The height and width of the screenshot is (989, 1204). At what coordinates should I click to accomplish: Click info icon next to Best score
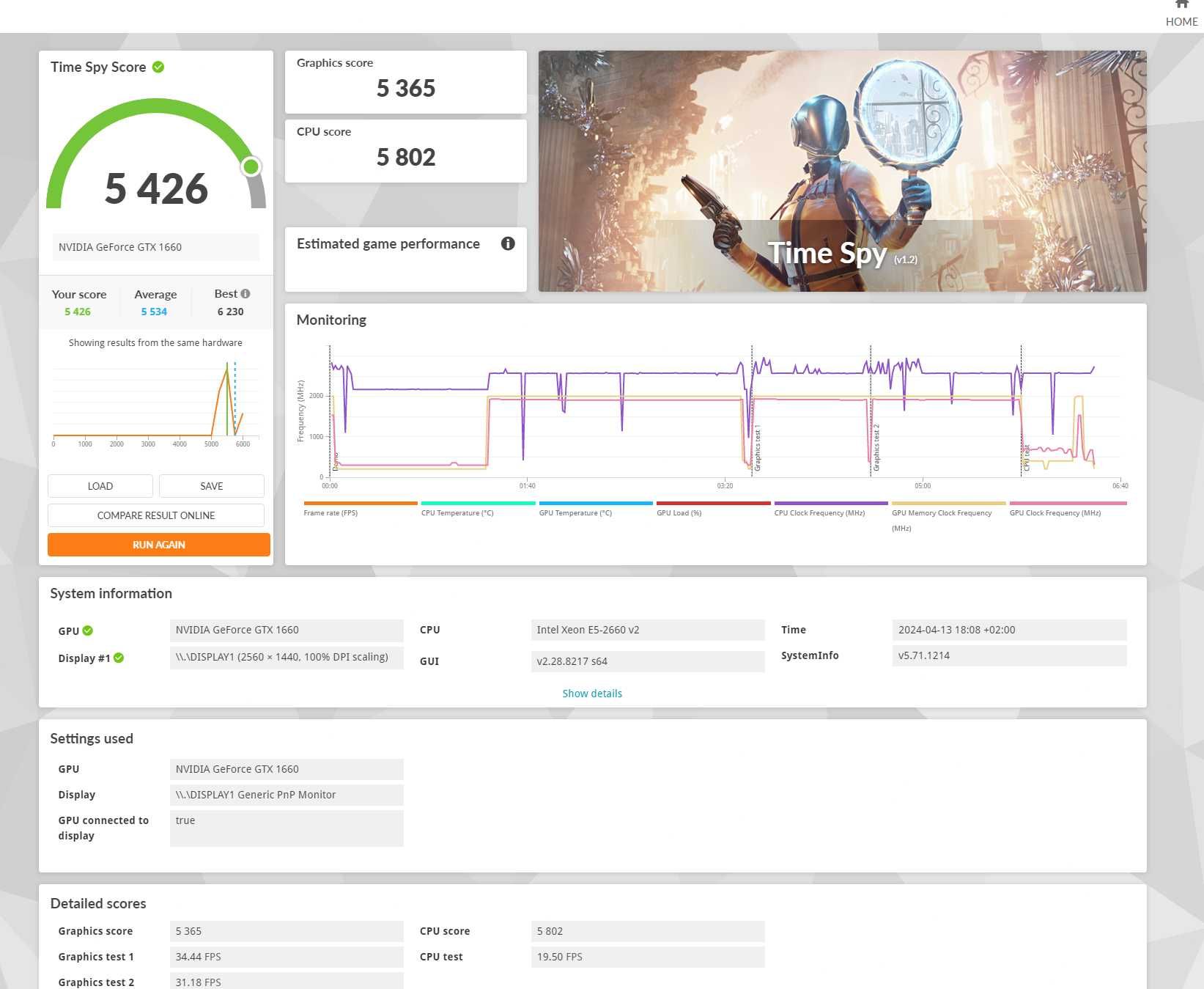tap(245, 294)
